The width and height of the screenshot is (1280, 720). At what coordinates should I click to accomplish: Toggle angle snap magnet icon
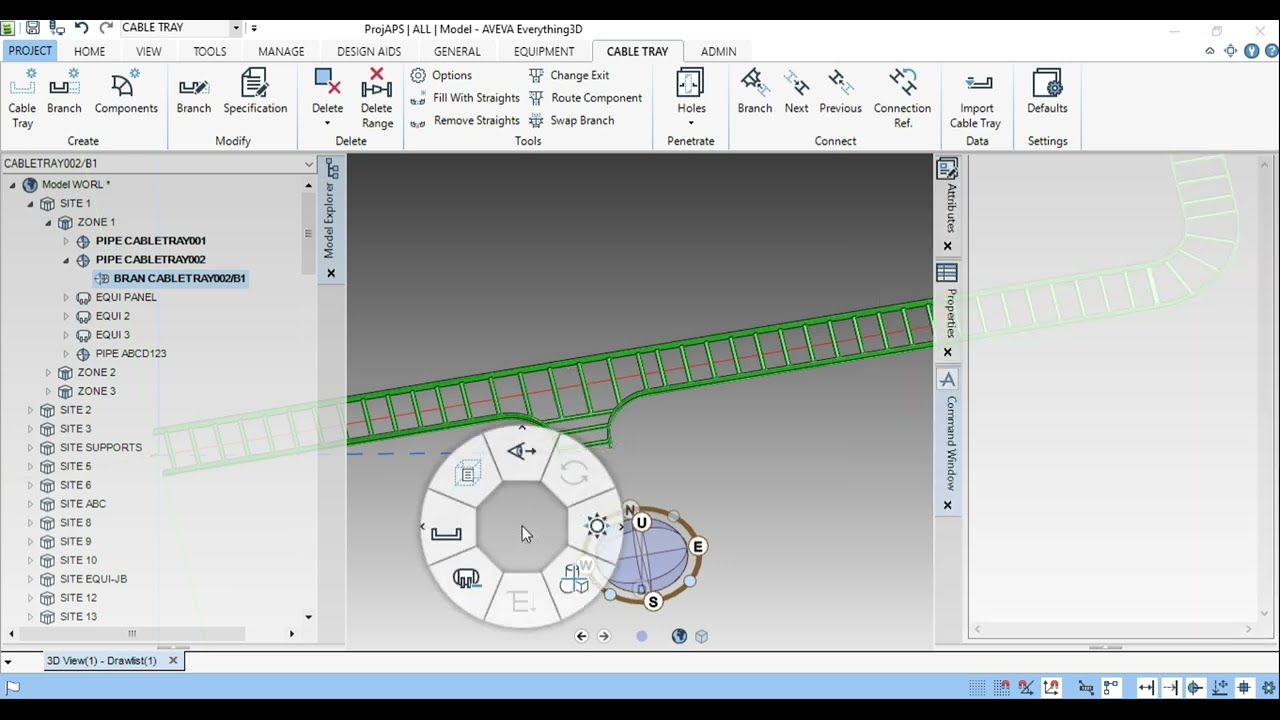tap(1027, 687)
